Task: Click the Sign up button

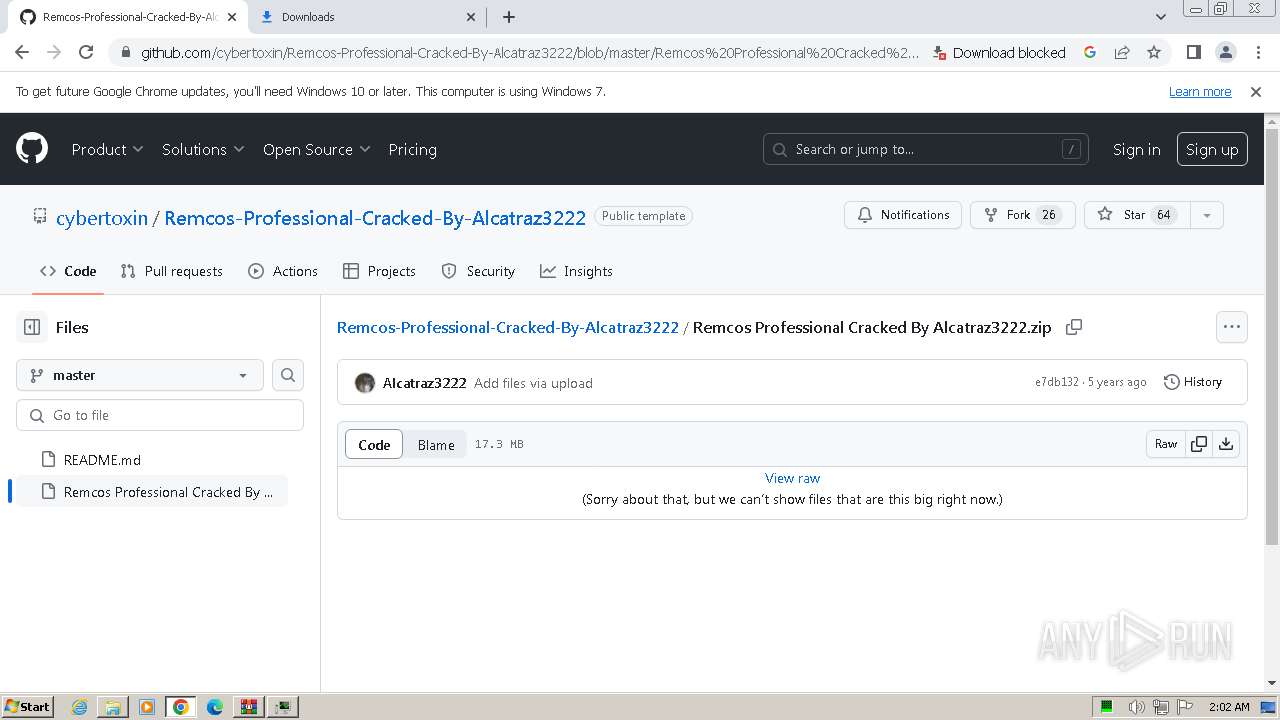Action: (x=1212, y=149)
